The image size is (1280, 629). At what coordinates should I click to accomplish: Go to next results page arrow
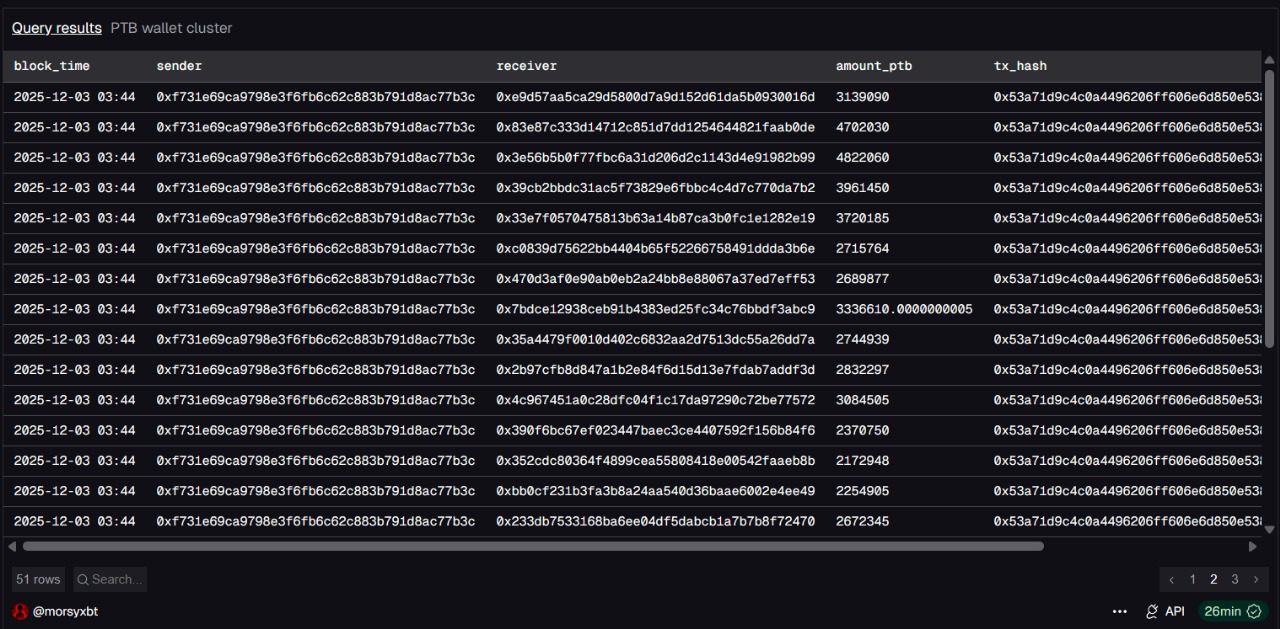[x=1256, y=579]
